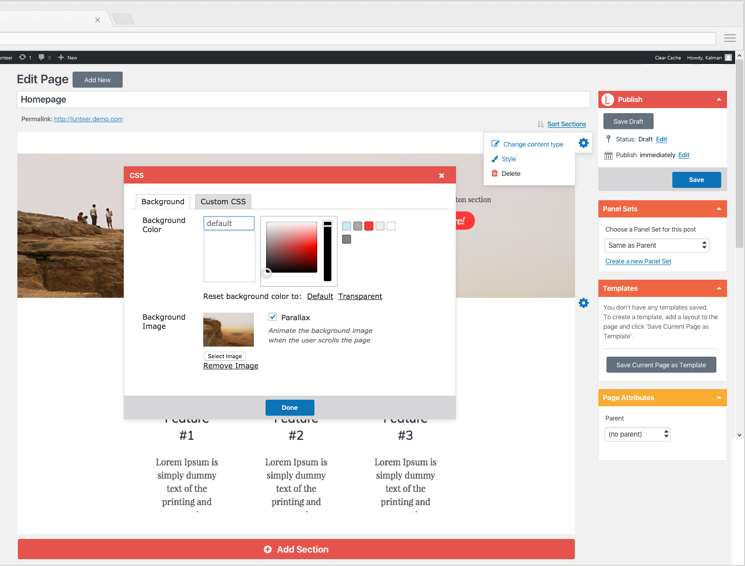Image resolution: width=745 pixels, height=566 pixels.
Task: Click the Remove Image link
Action: pyautogui.click(x=231, y=366)
